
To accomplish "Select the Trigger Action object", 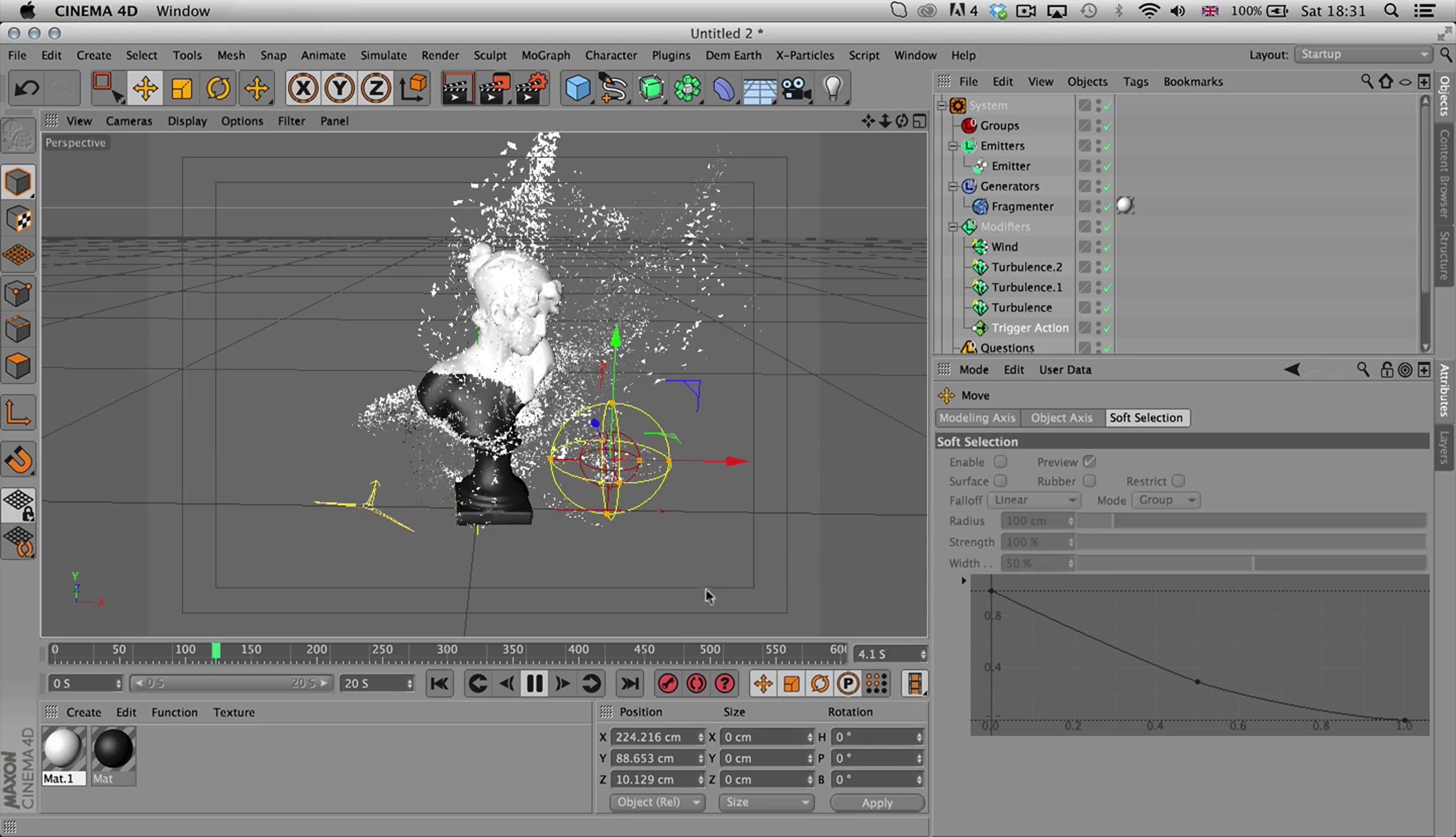I will [1030, 328].
